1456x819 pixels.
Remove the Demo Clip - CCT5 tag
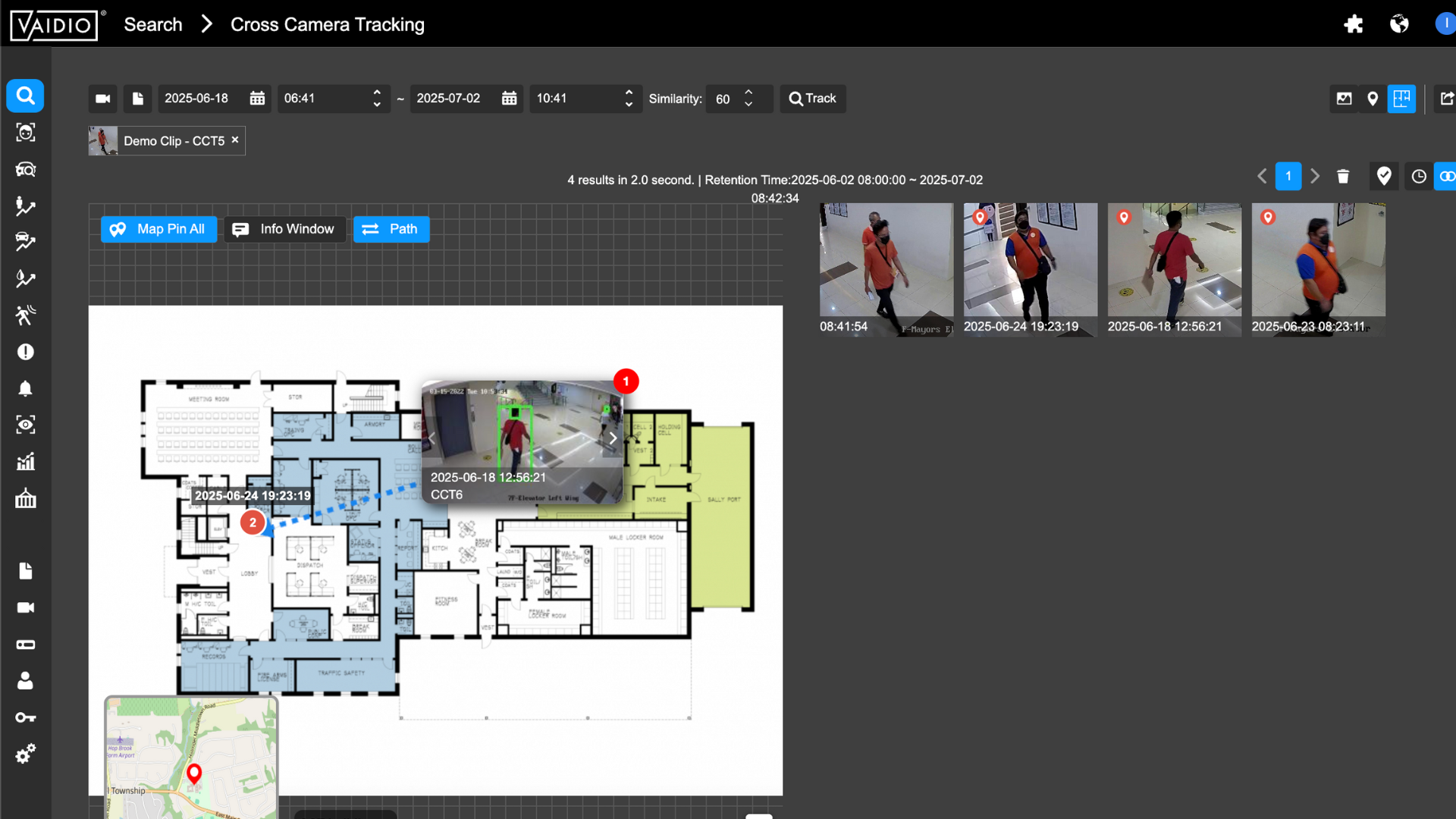coord(235,140)
